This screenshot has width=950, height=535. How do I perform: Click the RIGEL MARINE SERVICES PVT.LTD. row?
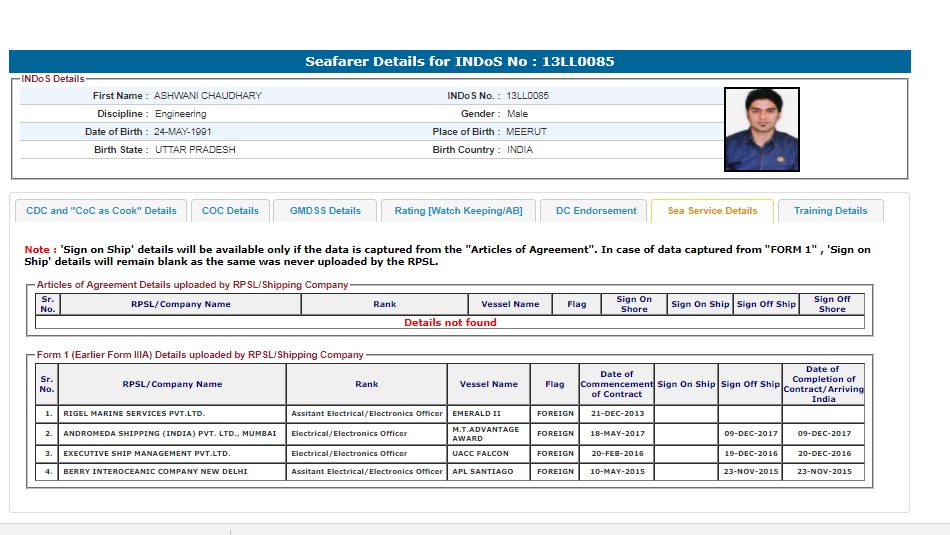(x=121, y=413)
